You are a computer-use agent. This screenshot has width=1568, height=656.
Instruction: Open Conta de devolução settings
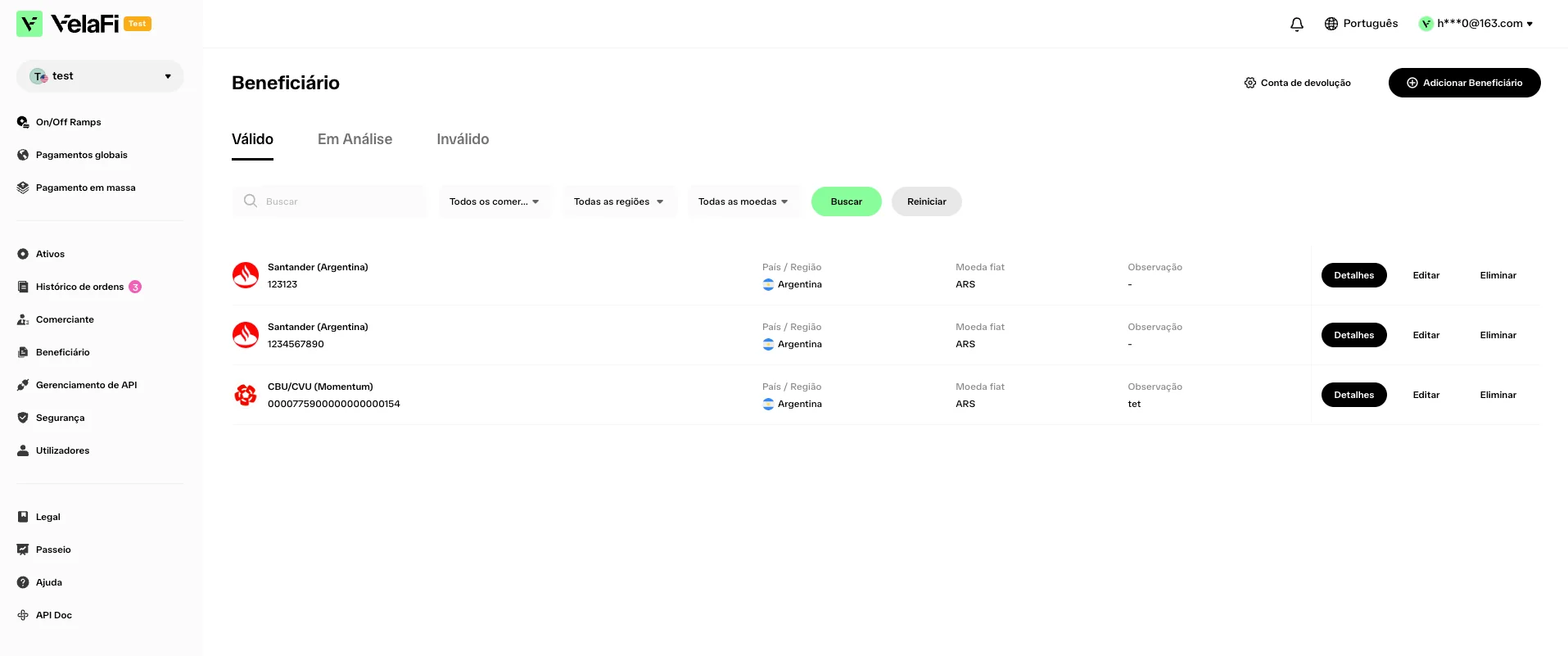(1297, 83)
